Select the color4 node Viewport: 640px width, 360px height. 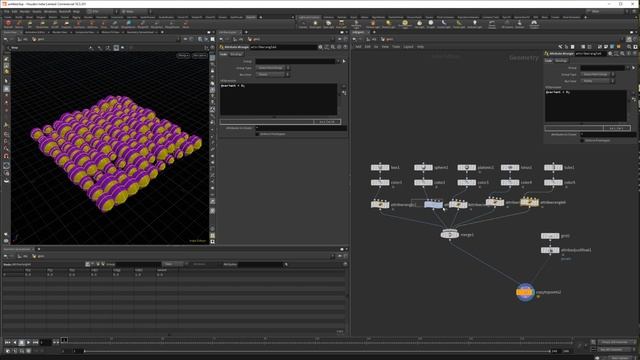pos(510,182)
